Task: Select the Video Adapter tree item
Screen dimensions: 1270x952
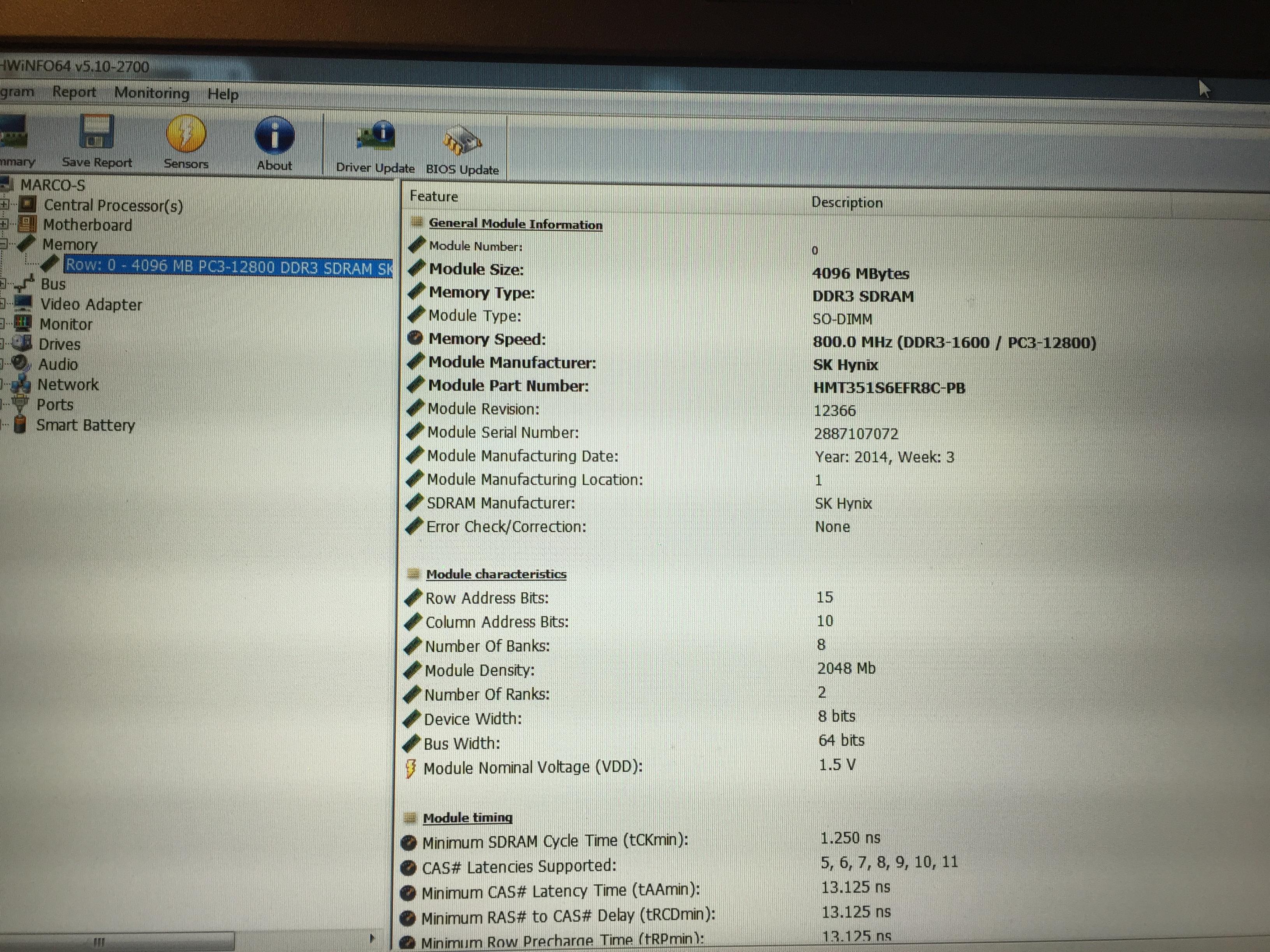Action: 91,304
